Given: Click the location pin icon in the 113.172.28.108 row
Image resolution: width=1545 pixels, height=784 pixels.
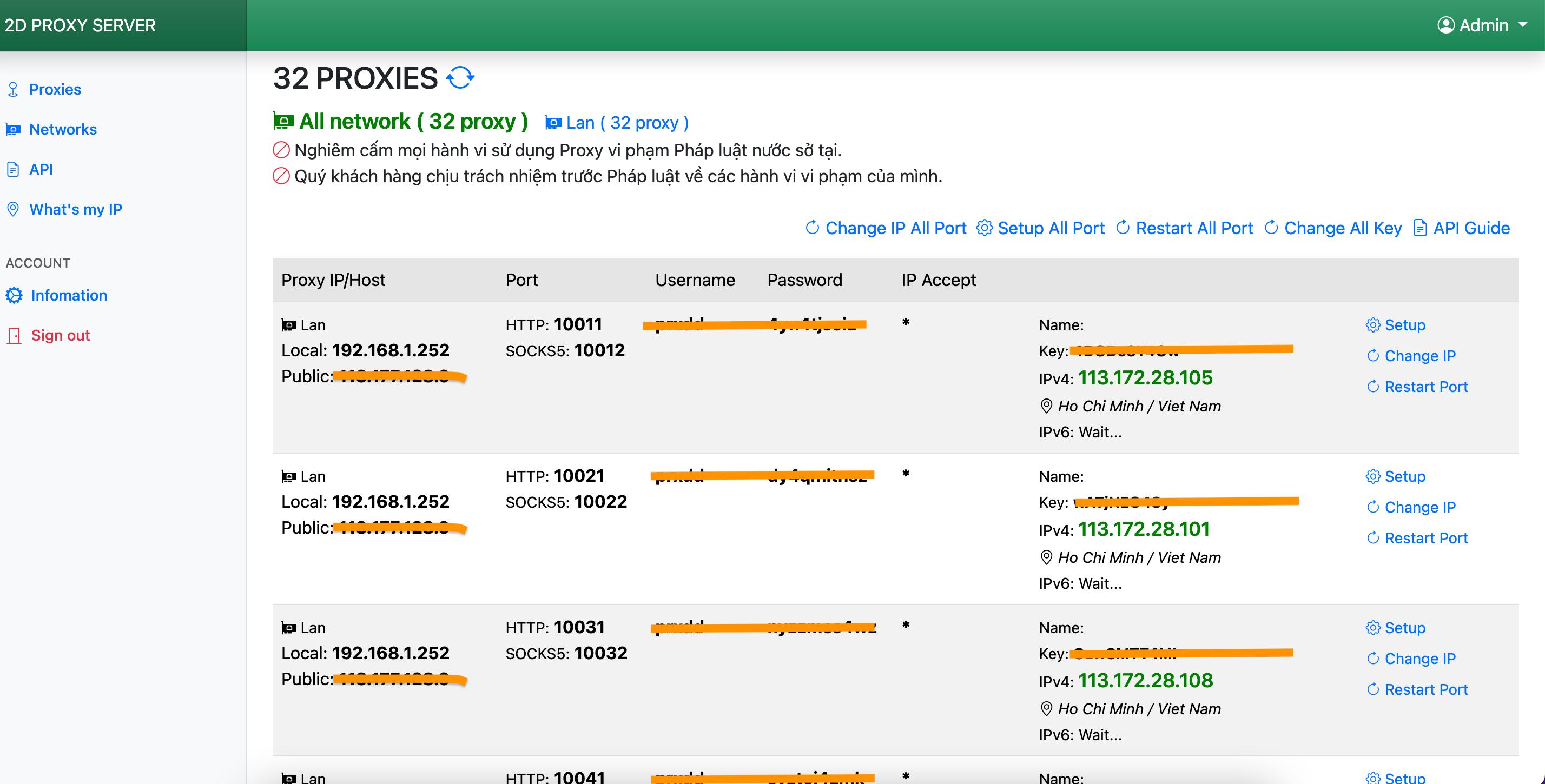Looking at the screenshot, I should (1046, 709).
